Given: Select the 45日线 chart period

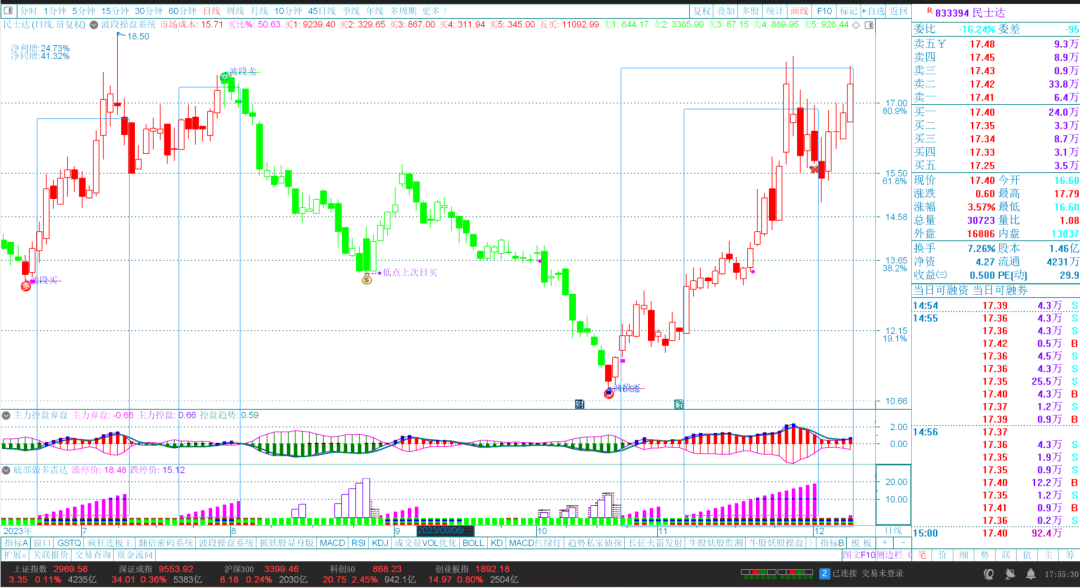Looking at the screenshot, I should [322, 11].
